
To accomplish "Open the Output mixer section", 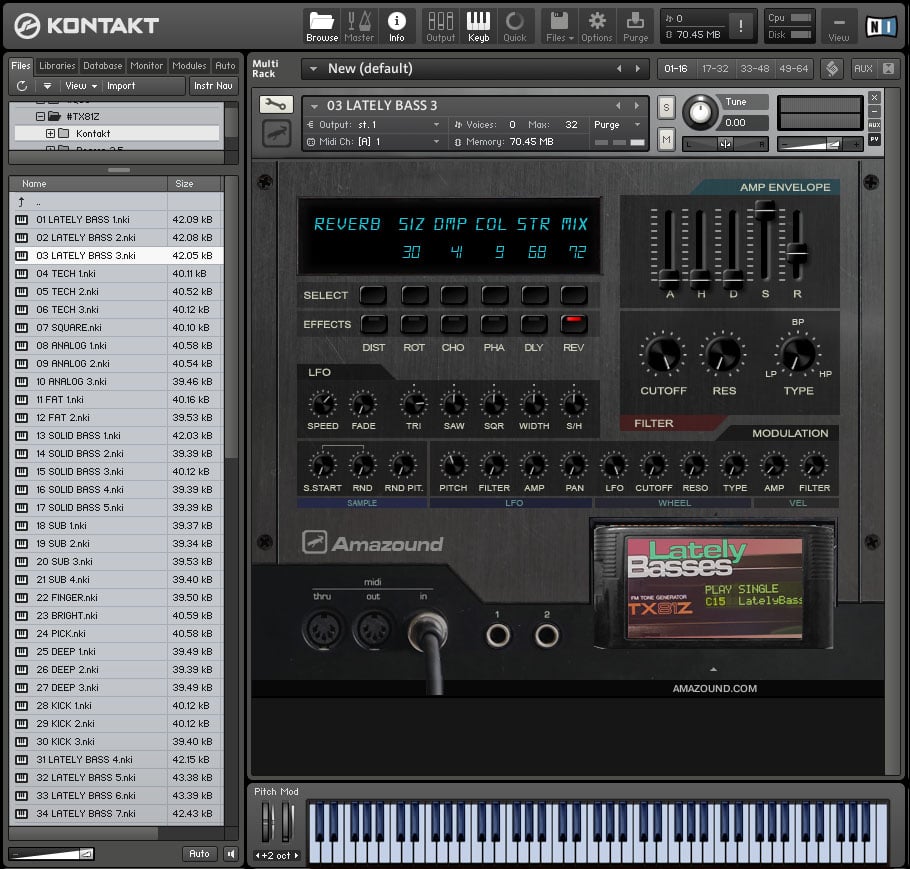I will 440,26.
